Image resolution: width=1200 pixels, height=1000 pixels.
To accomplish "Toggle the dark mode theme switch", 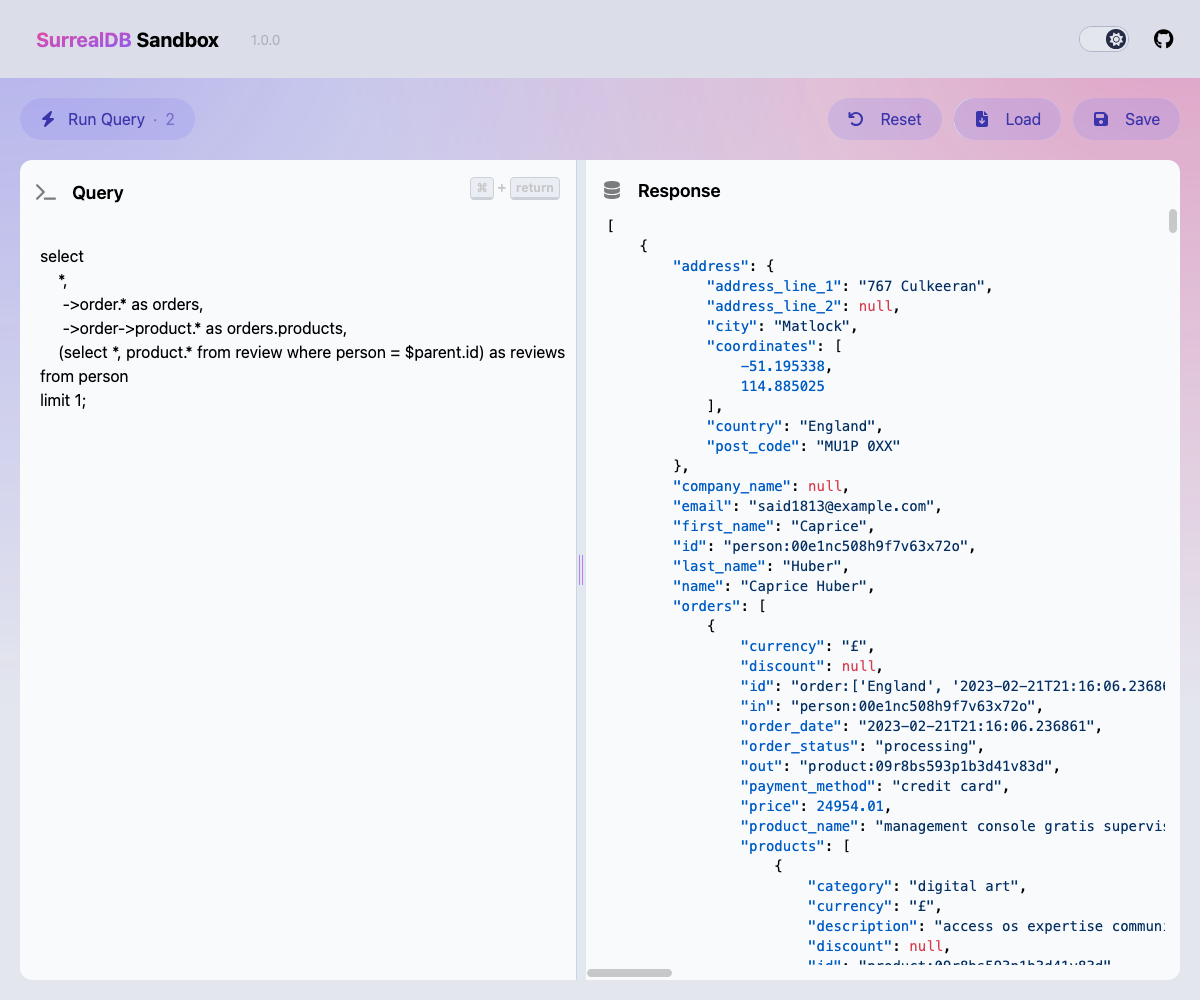I will (x=1103, y=39).
